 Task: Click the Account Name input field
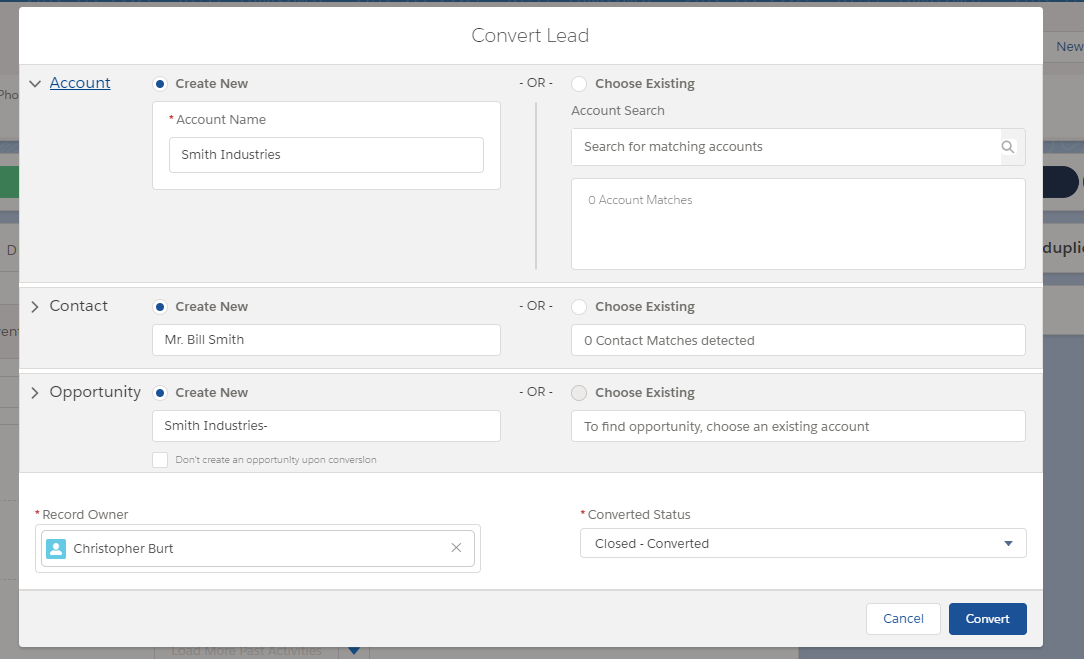click(326, 155)
